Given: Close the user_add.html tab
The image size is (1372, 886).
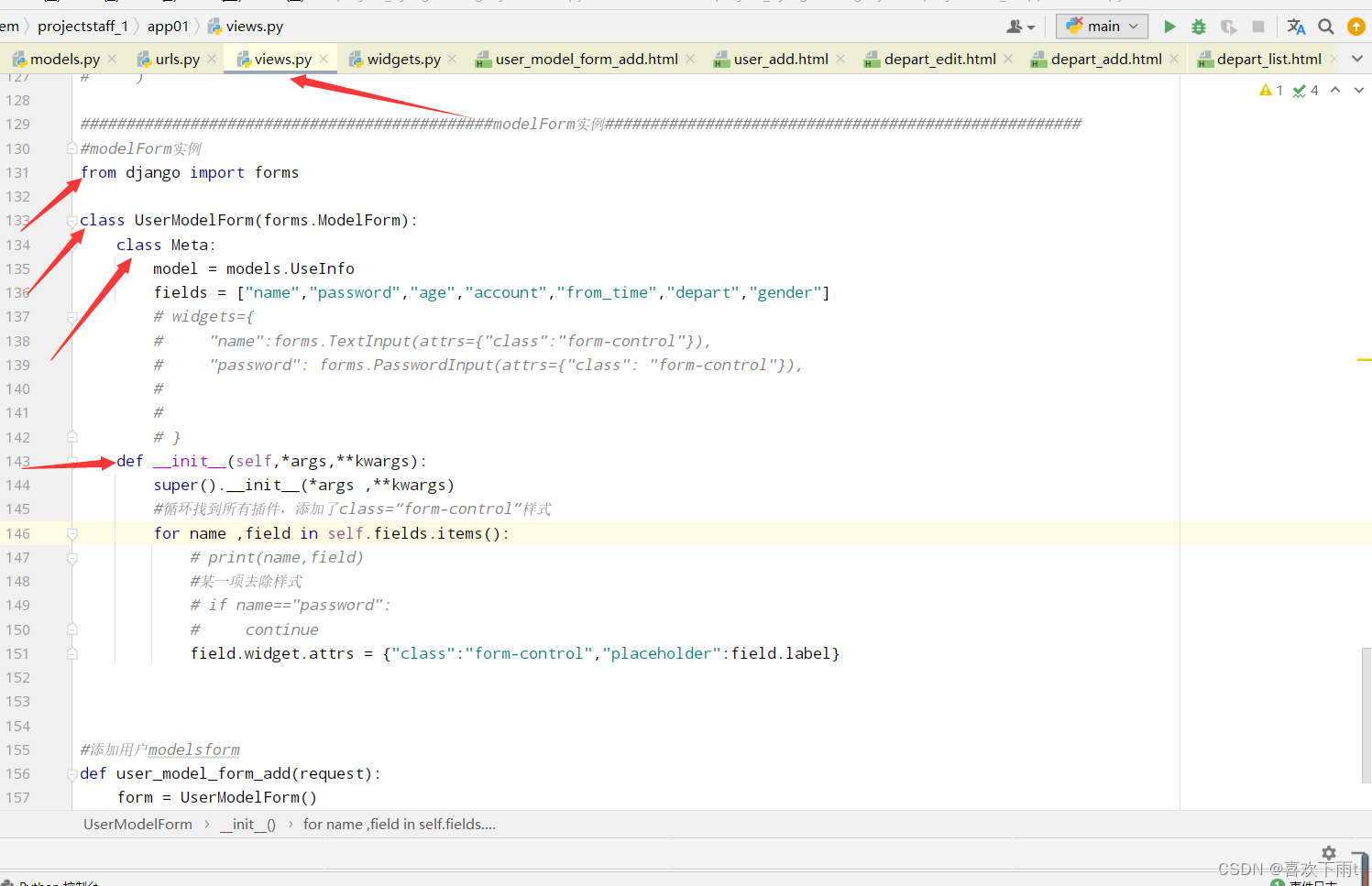Looking at the screenshot, I should coord(840,59).
